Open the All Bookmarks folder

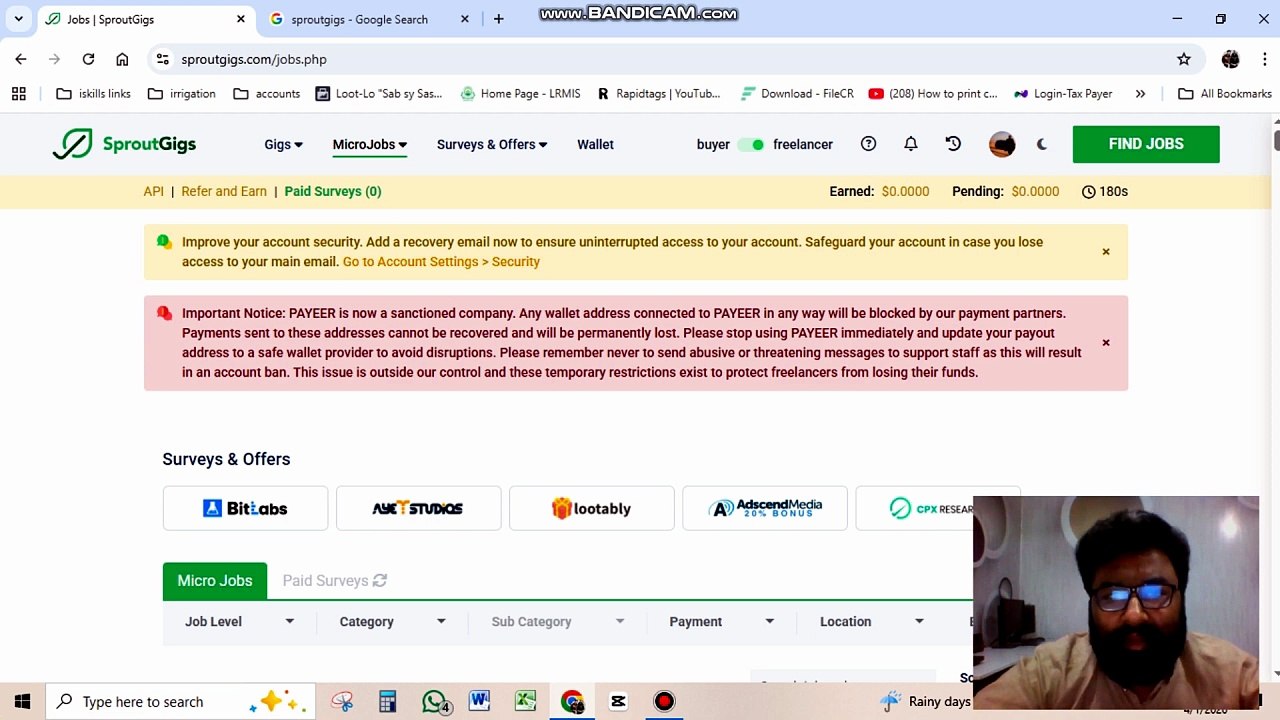[x=1225, y=94]
